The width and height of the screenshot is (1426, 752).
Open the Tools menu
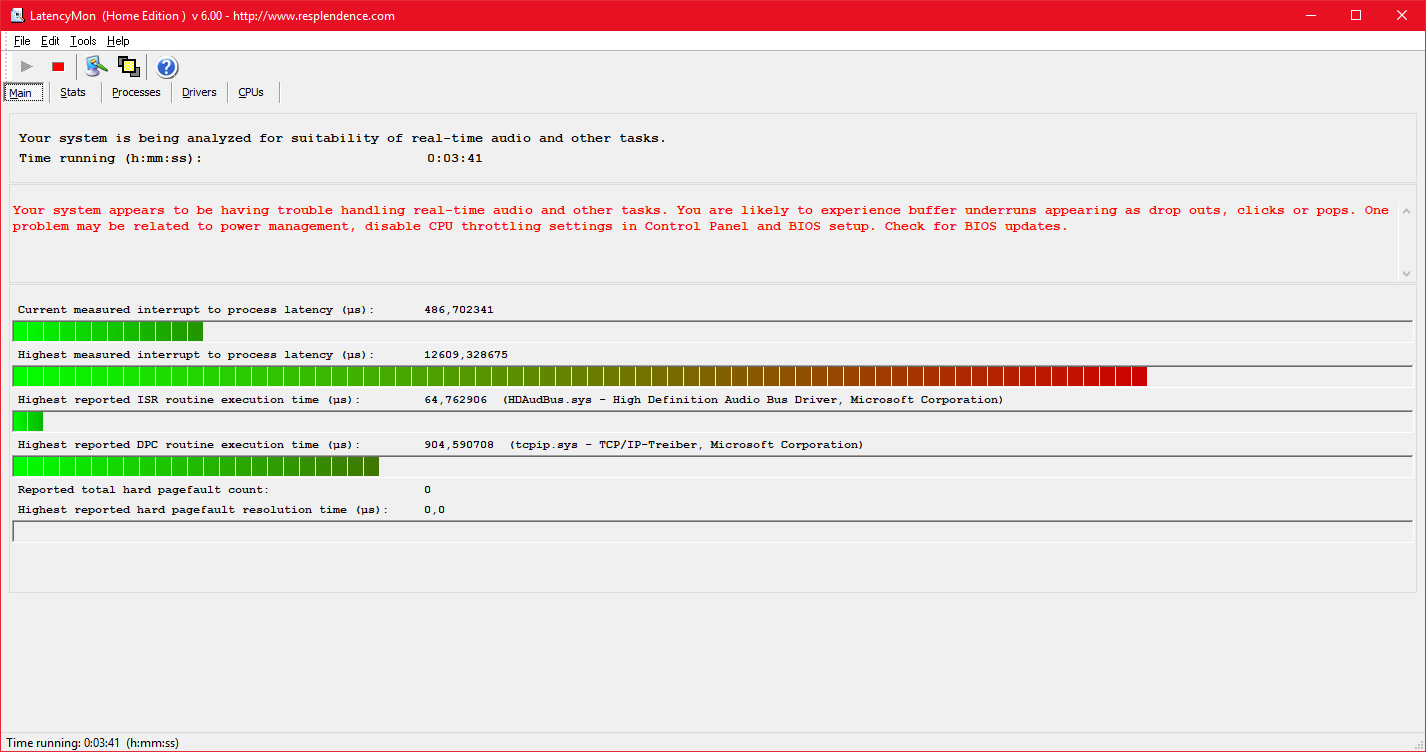[83, 41]
